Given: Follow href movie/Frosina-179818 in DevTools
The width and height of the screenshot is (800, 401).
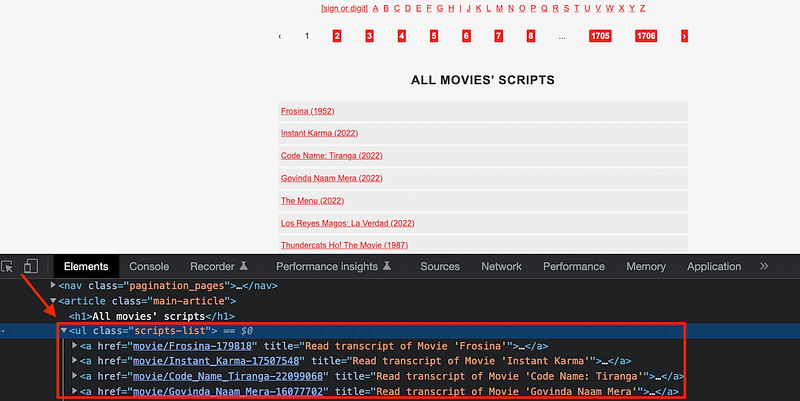Looking at the screenshot, I should pyautogui.click(x=192, y=346).
